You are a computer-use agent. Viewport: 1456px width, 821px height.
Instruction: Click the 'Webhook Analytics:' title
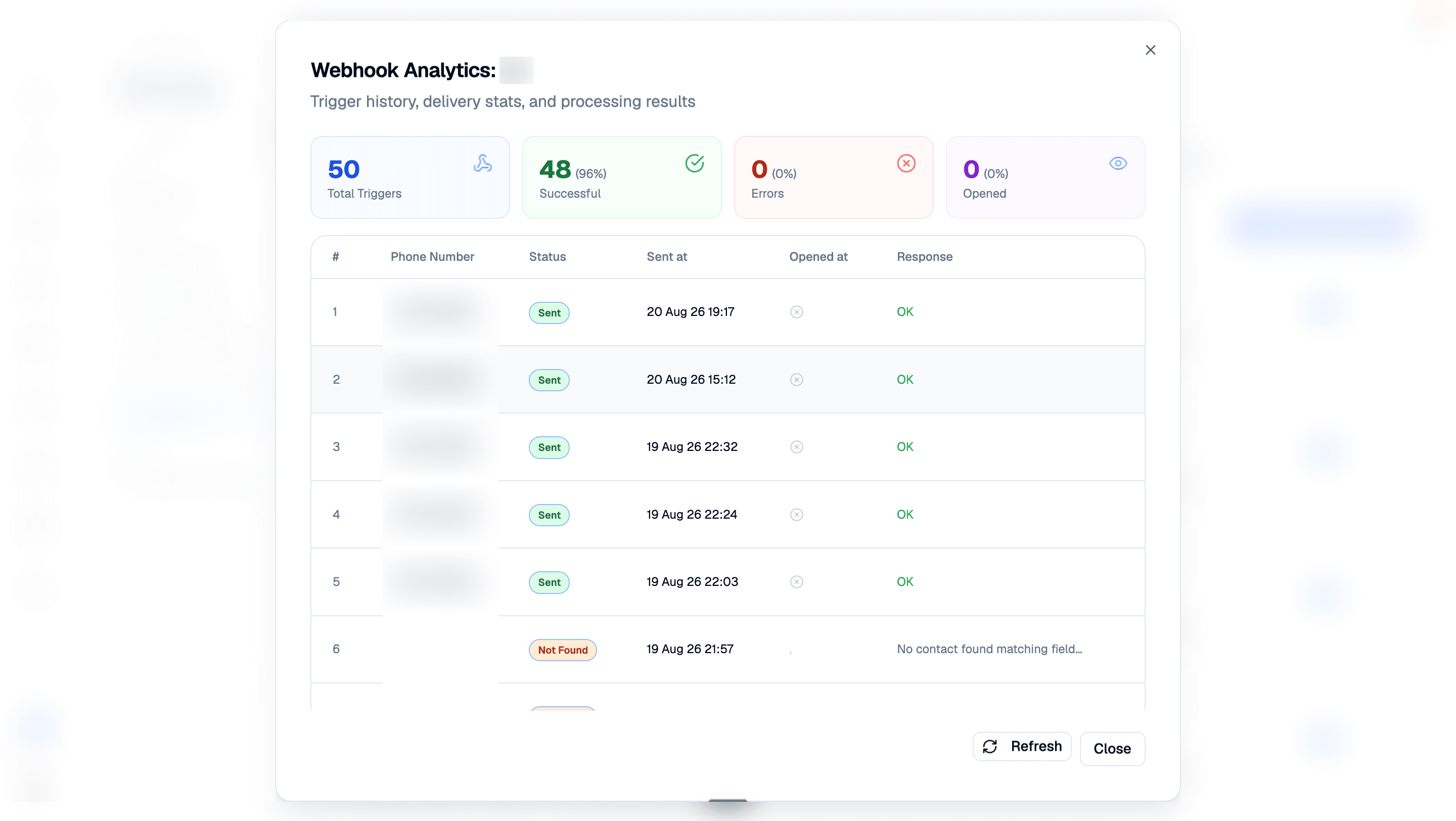click(x=403, y=70)
